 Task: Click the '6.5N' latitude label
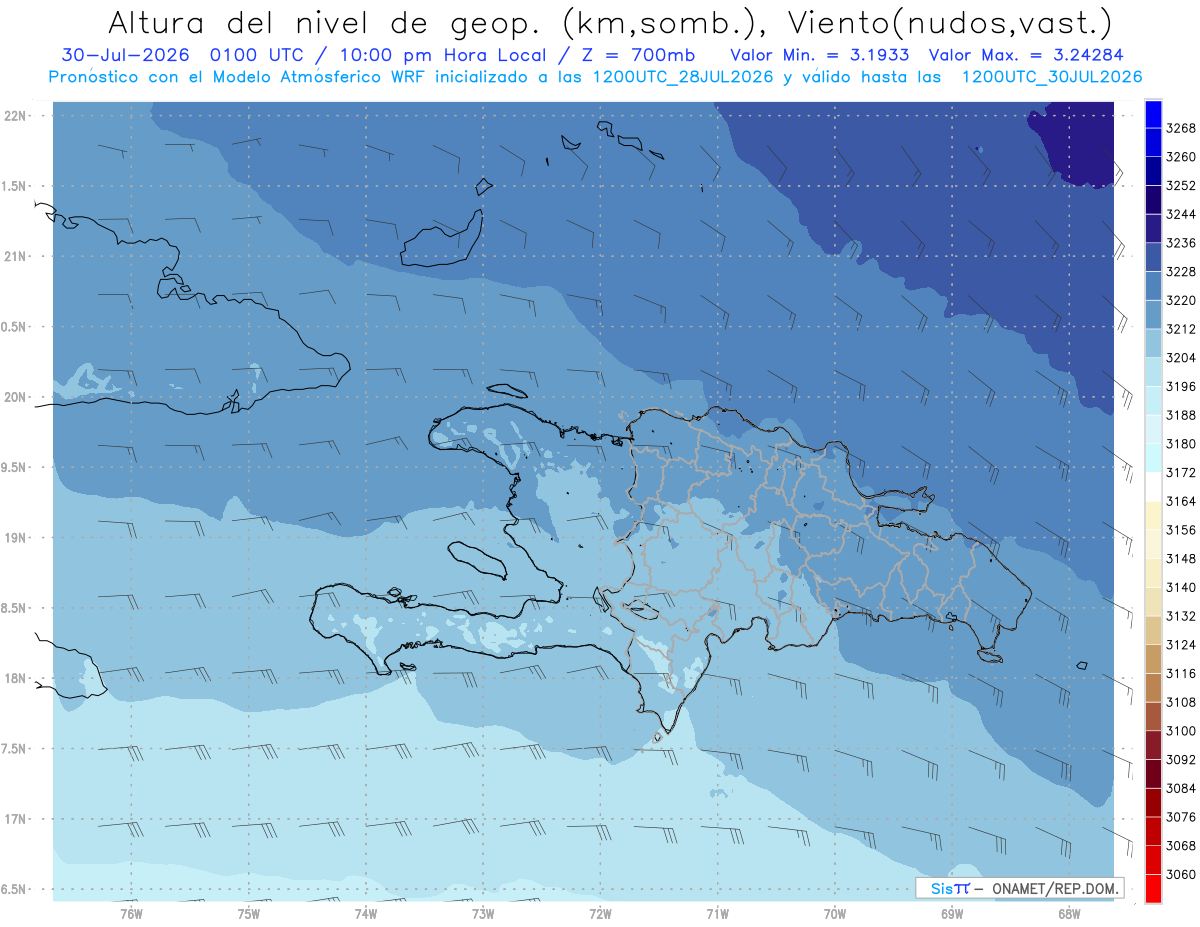[x=15, y=890]
